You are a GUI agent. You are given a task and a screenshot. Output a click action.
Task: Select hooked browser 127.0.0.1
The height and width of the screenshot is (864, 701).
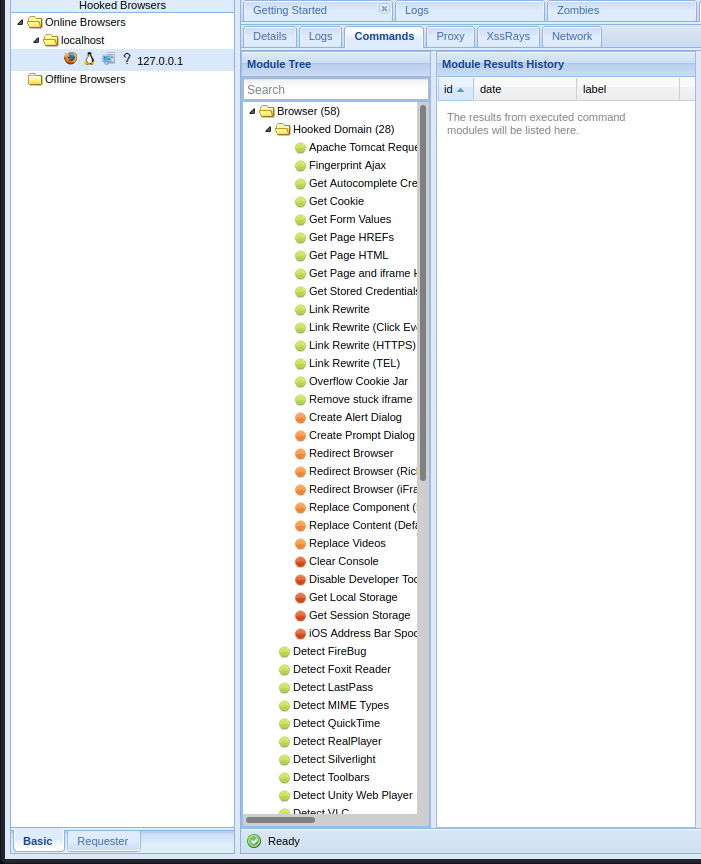pyautogui.click(x=122, y=60)
